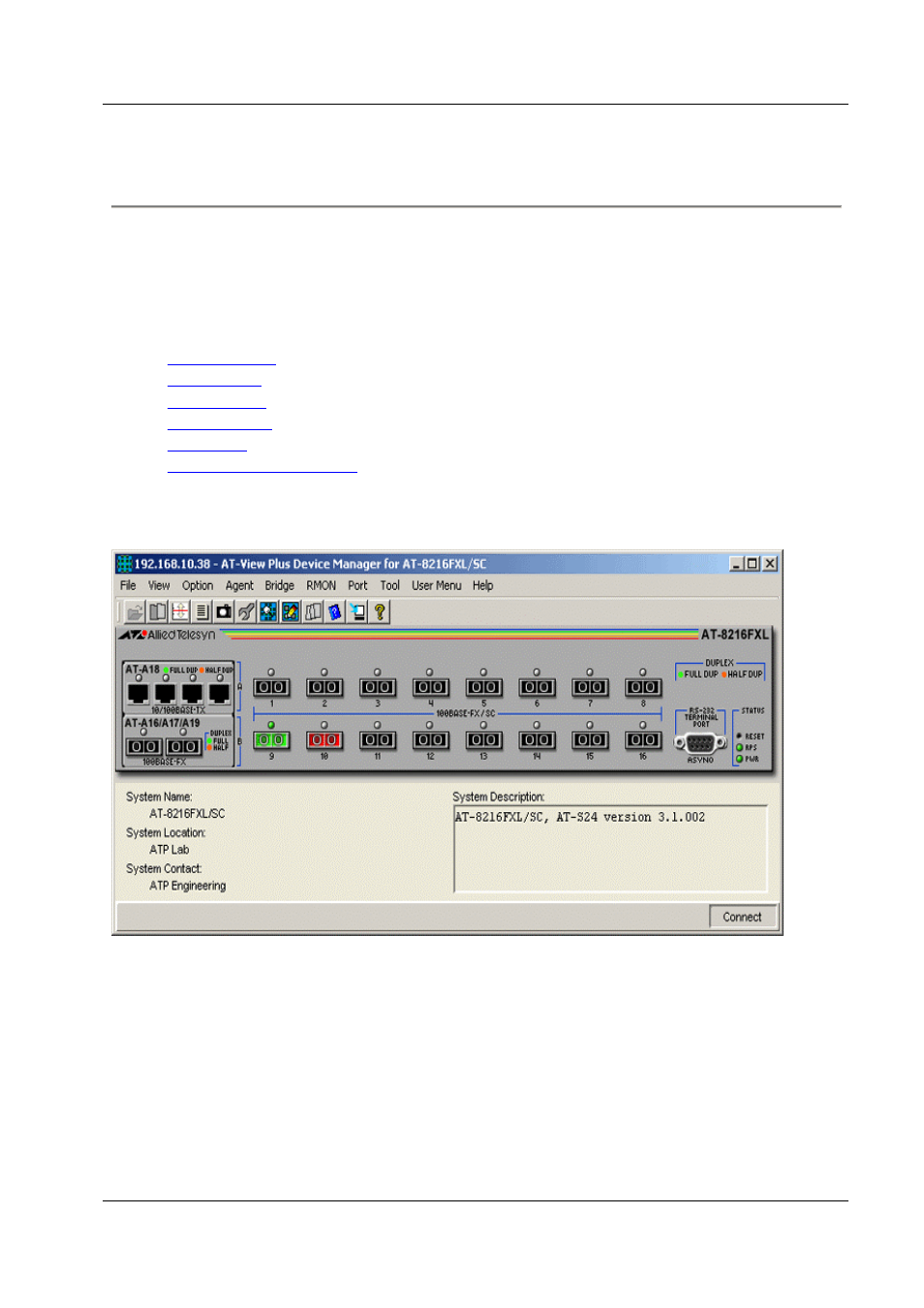924x1308 pixels.
Task: Select fiber port 1 on top row
Action: click(271, 688)
